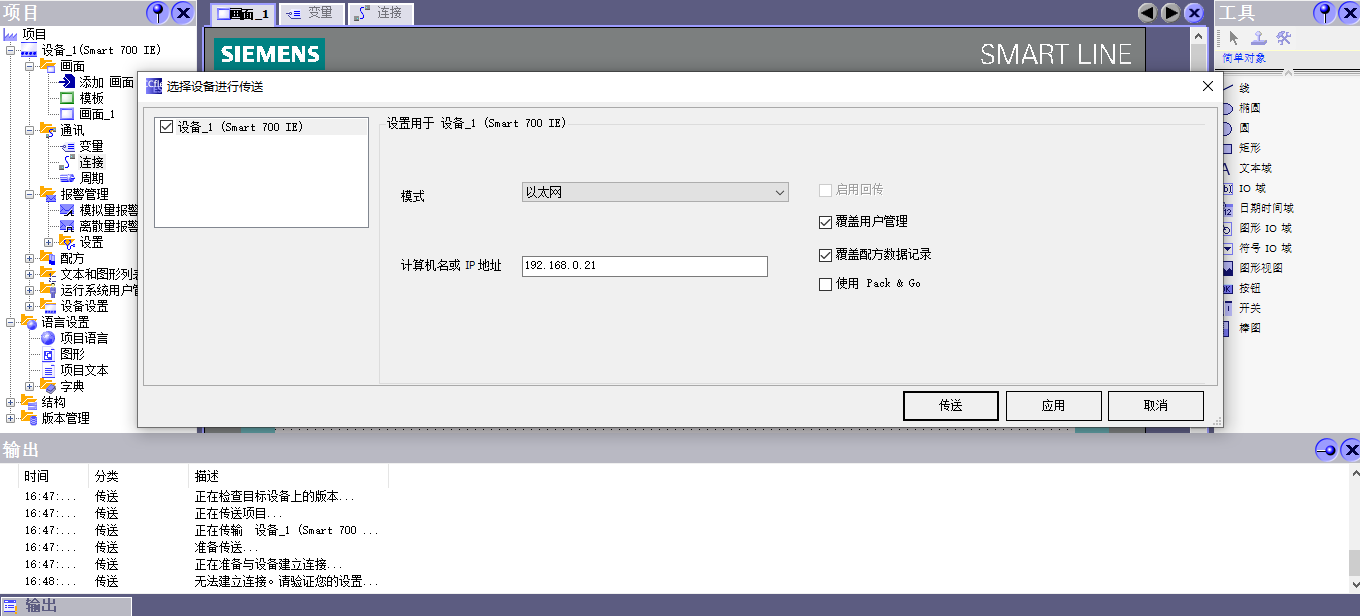Click the stamp icon in 工具 toolbar
Image resolution: width=1360 pixels, height=616 pixels.
click(x=1258, y=38)
